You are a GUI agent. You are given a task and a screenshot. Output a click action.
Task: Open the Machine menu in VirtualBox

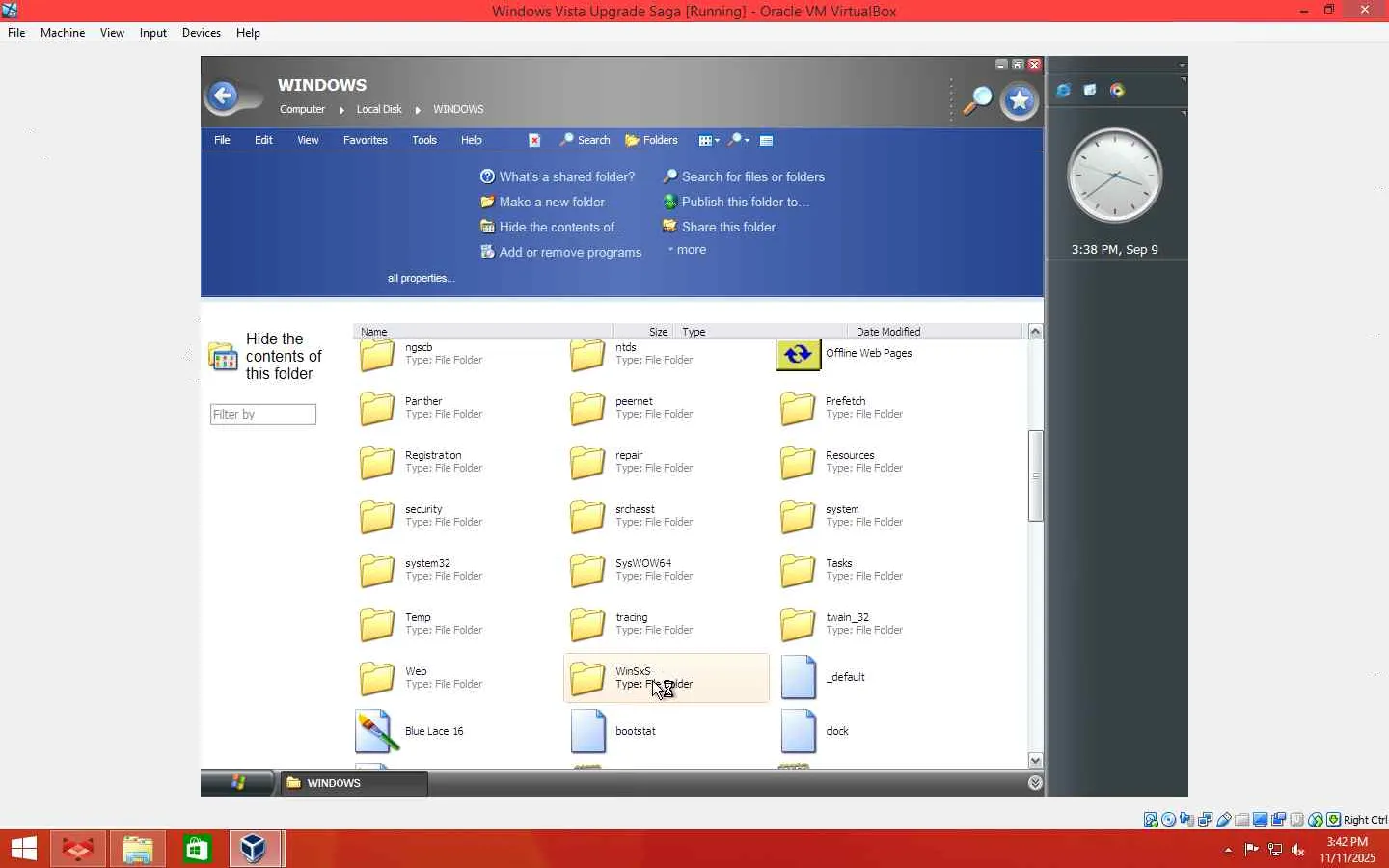click(63, 33)
